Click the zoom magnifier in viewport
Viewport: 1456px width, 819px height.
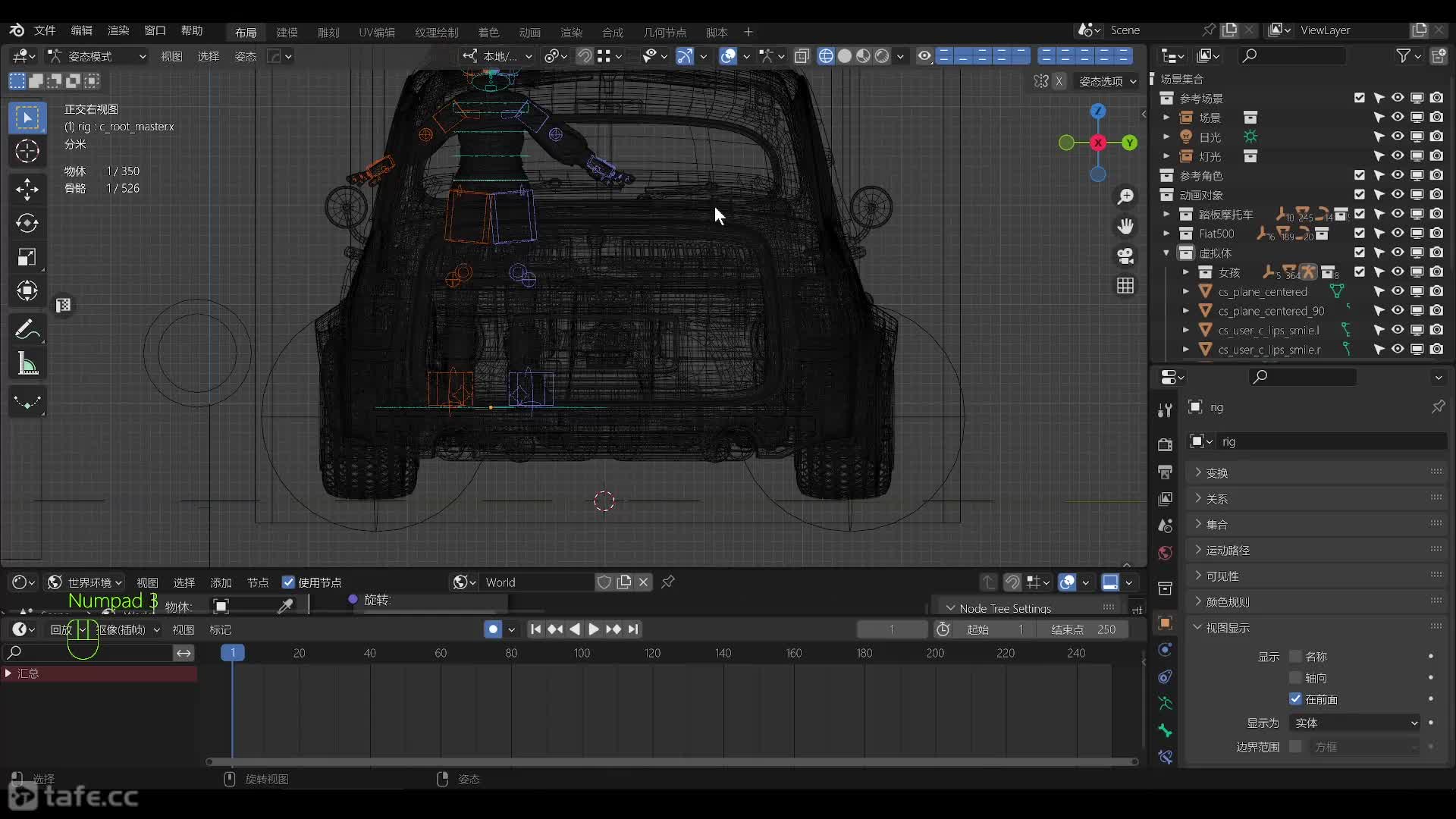(1125, 197)
